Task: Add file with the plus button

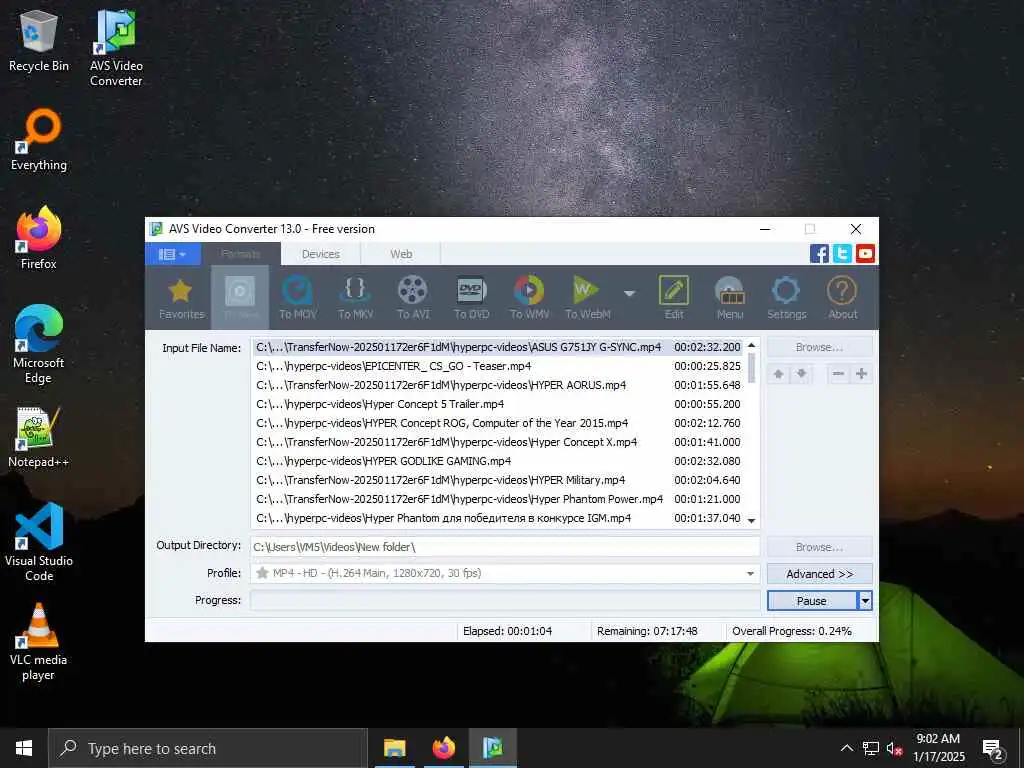Action: [861, 374]
